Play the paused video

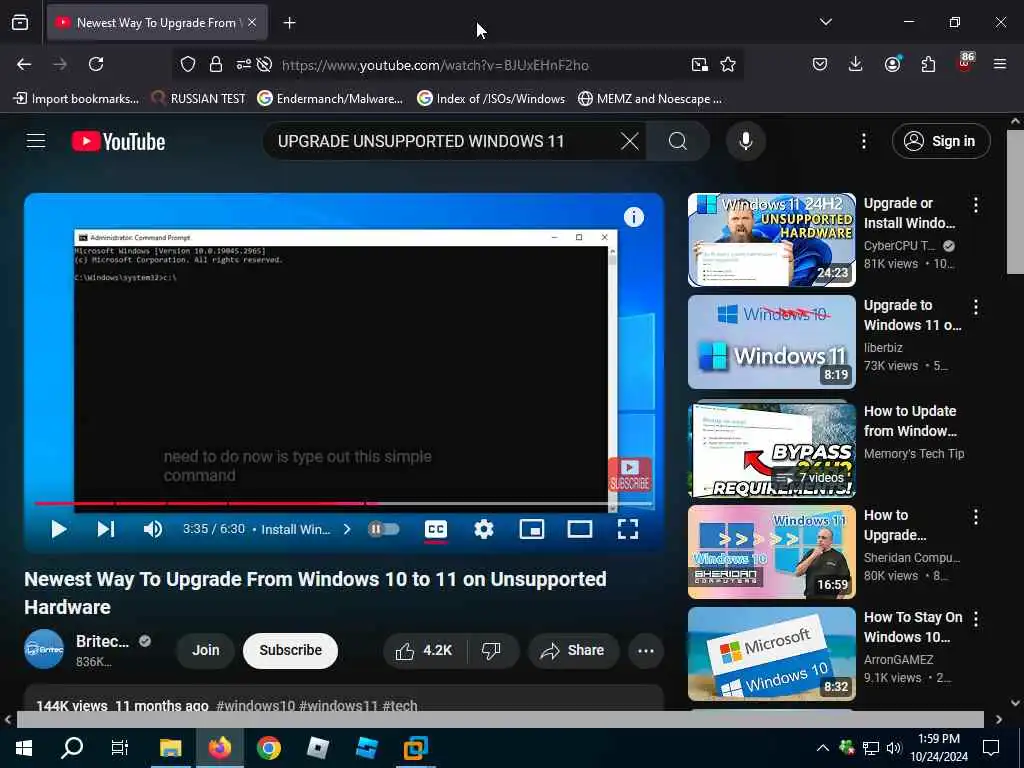pyautogui.click(x=58, y=529)
